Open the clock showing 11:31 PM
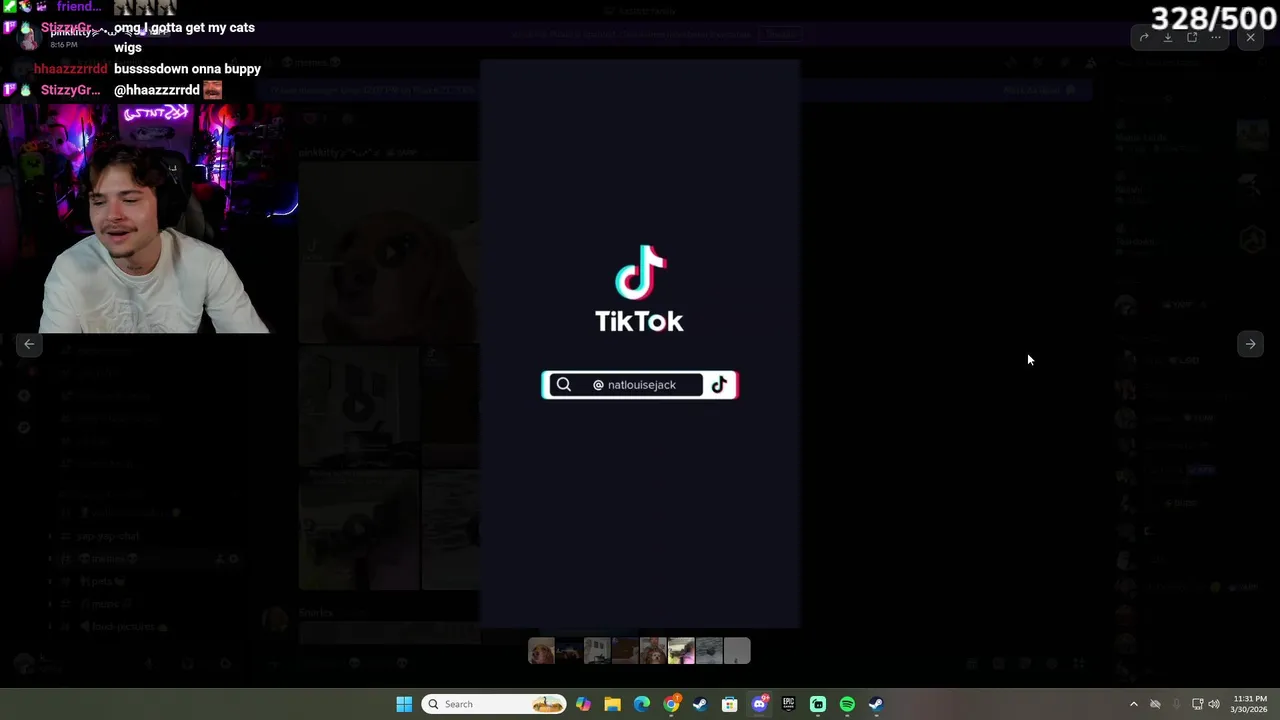Screen dimensions: 1280x720 tap(1250, 704)
